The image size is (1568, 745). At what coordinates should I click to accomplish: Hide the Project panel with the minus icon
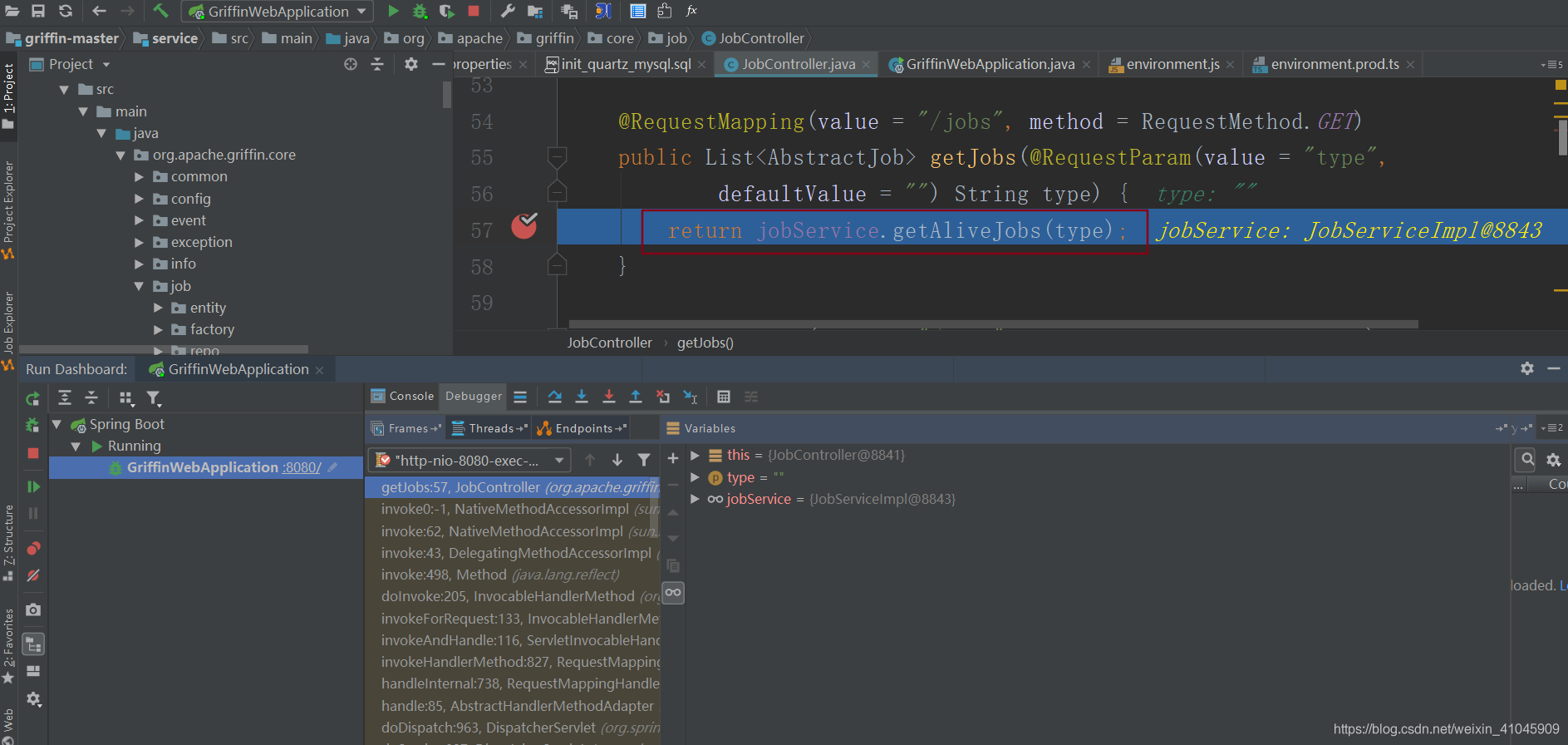439,64
